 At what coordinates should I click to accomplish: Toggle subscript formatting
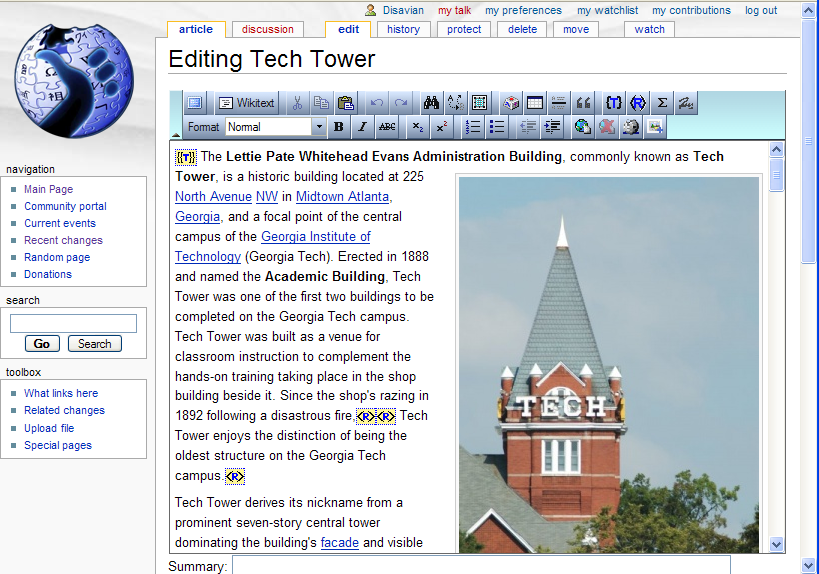[x=418, y=127]
